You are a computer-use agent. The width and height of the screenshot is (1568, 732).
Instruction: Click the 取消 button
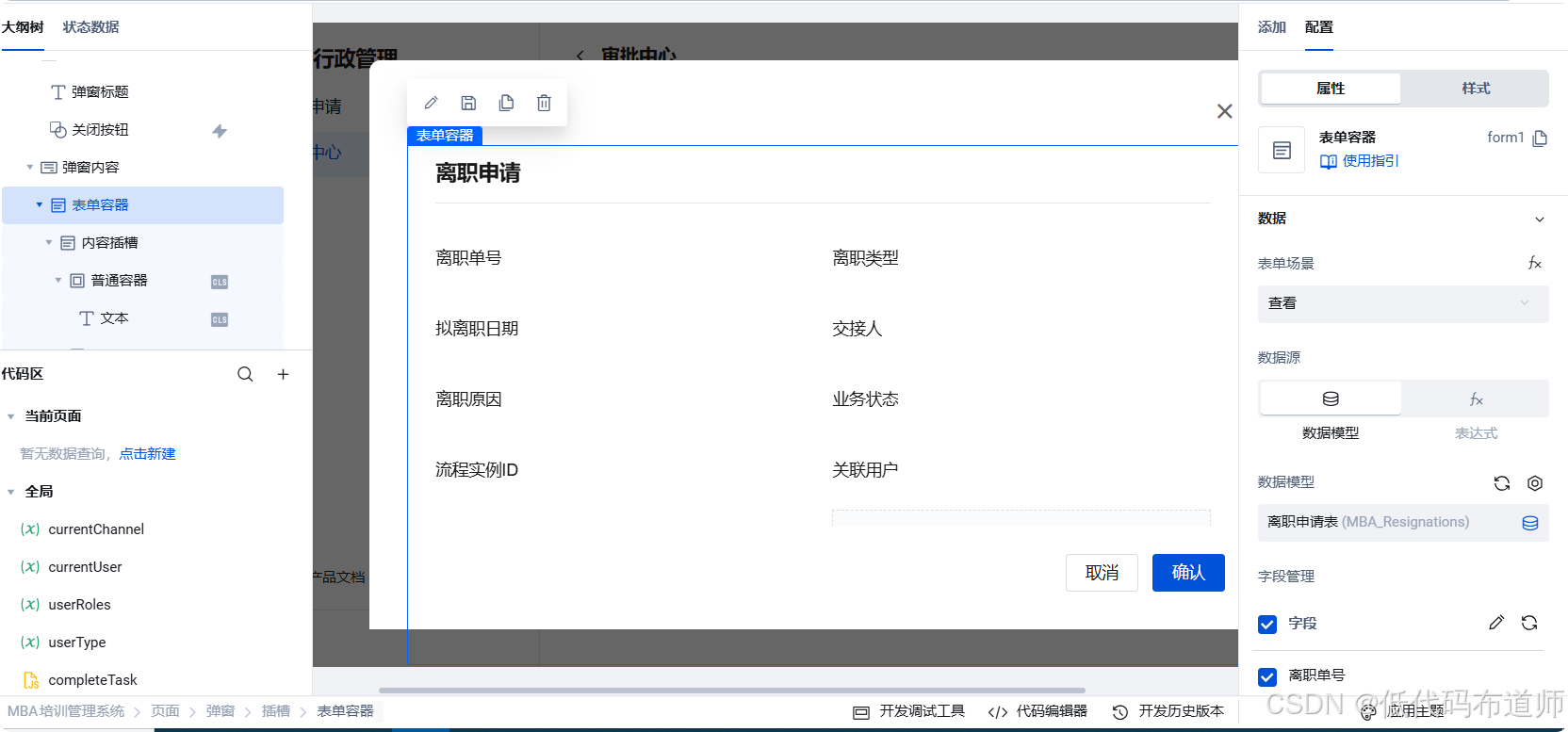[x=1102, y=573]
